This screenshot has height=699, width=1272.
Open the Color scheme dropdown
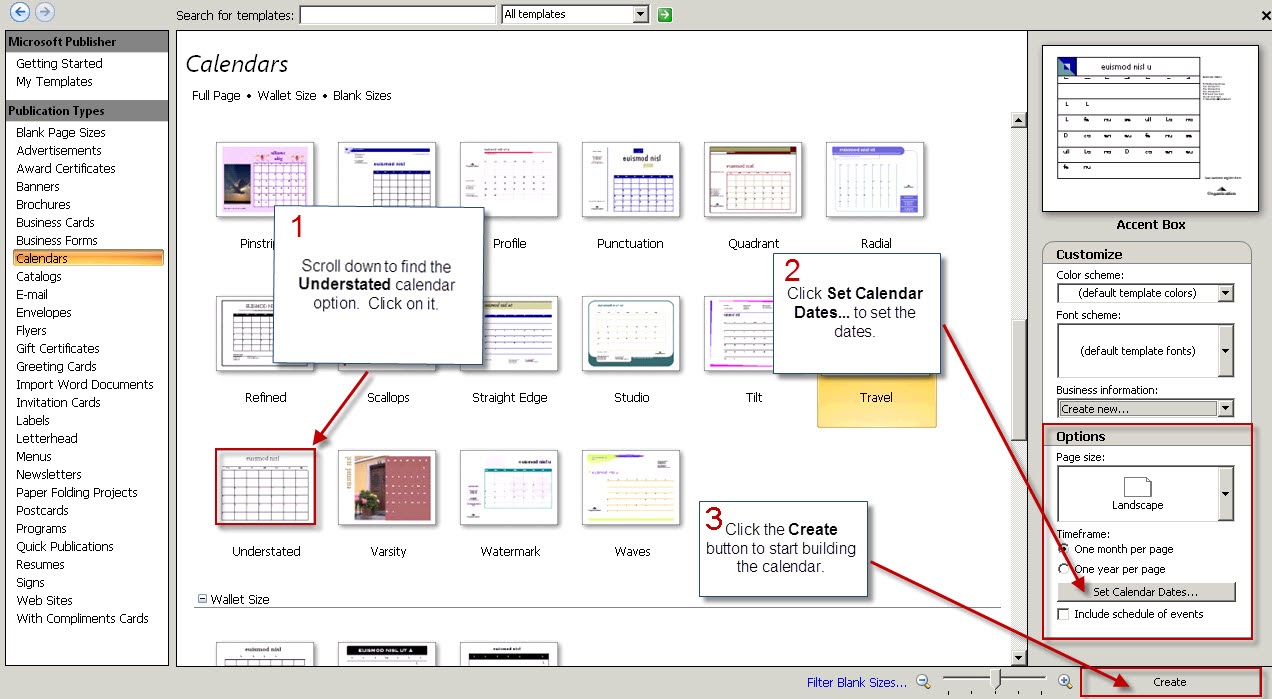(x=1224, y=292)
